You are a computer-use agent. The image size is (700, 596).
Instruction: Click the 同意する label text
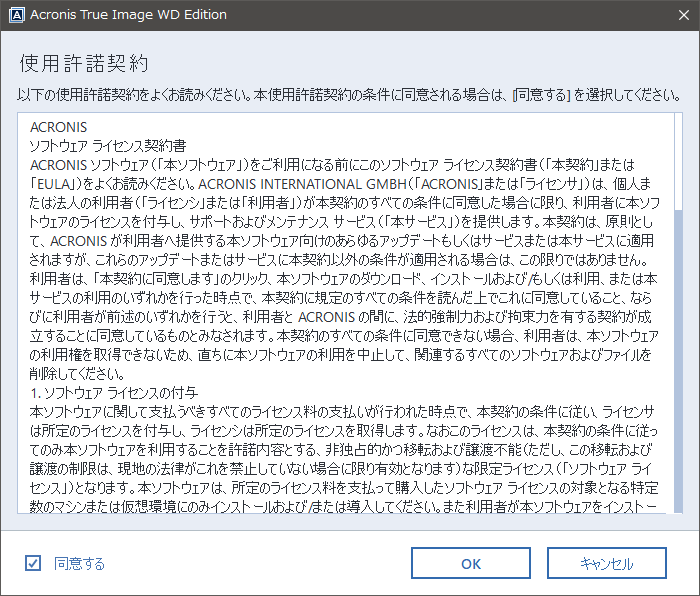(79, 563)
